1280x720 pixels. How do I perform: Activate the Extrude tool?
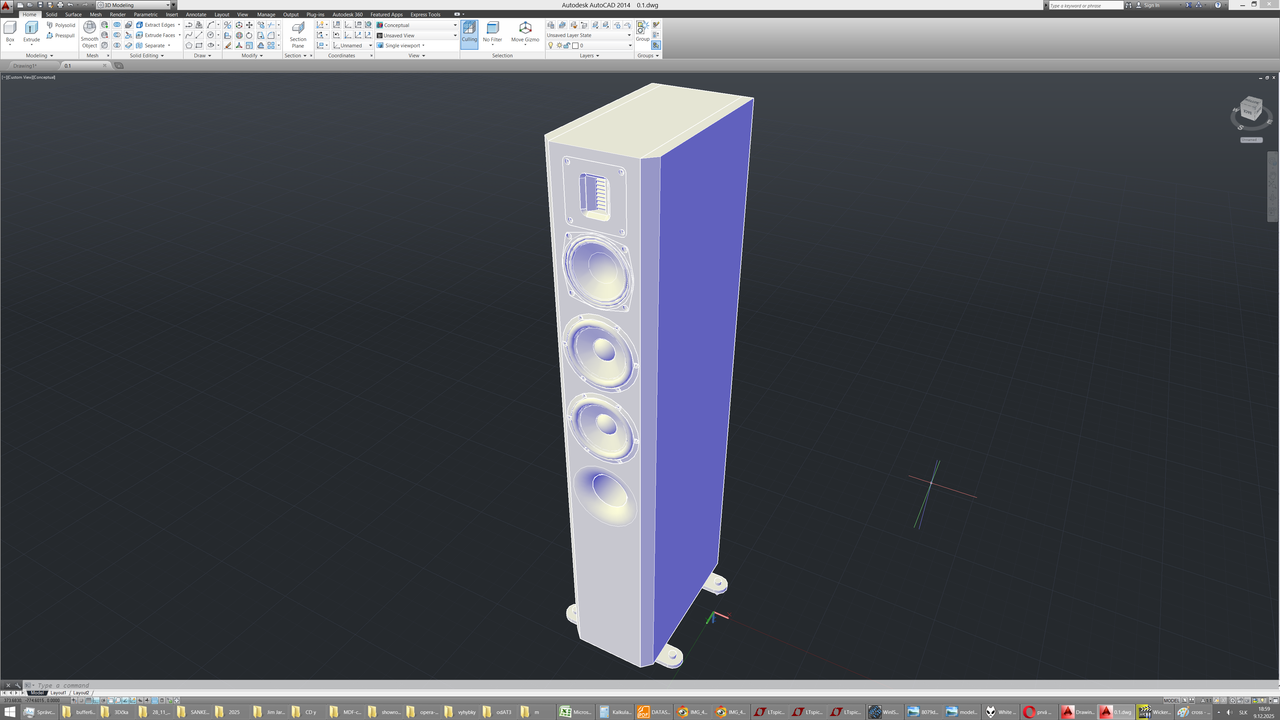coord(31,32)
